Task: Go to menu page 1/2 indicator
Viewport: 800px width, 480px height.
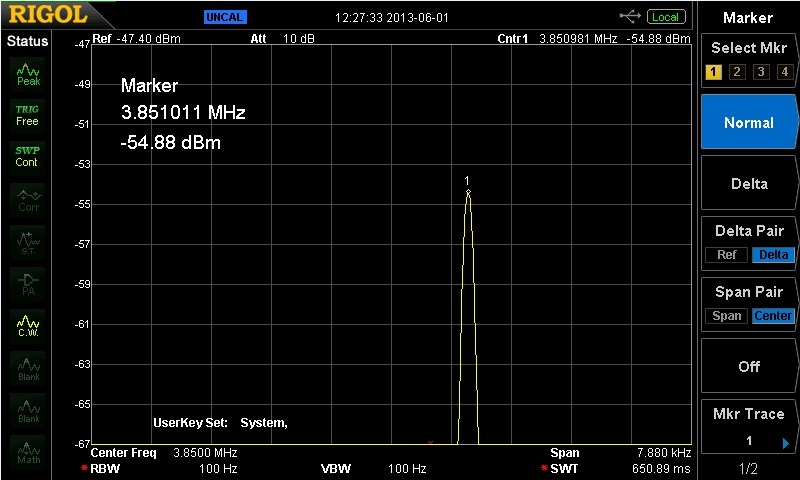Action: coord(748,468)
